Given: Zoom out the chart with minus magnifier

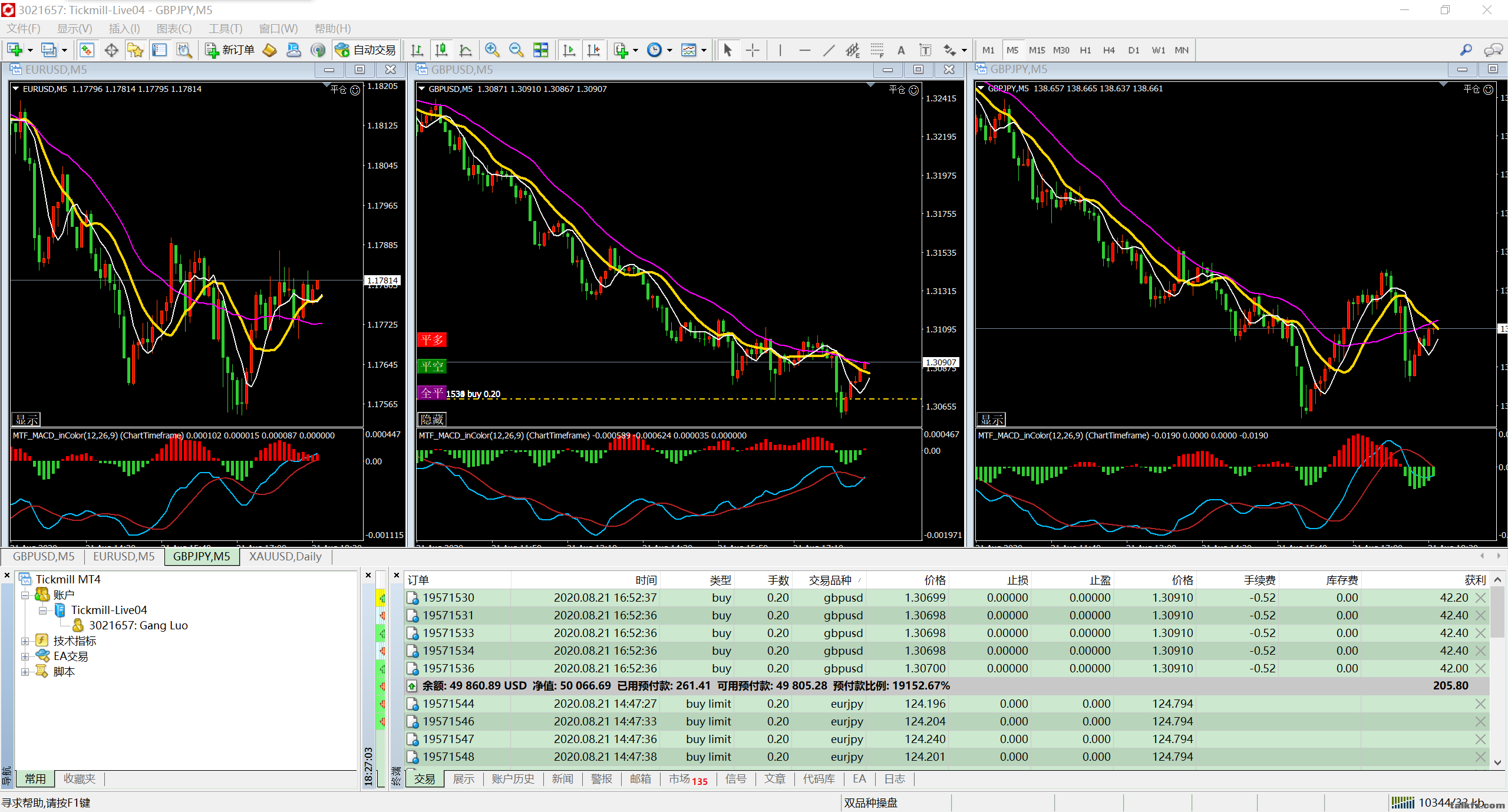Looking at the screenshot, I should point(516,50).
